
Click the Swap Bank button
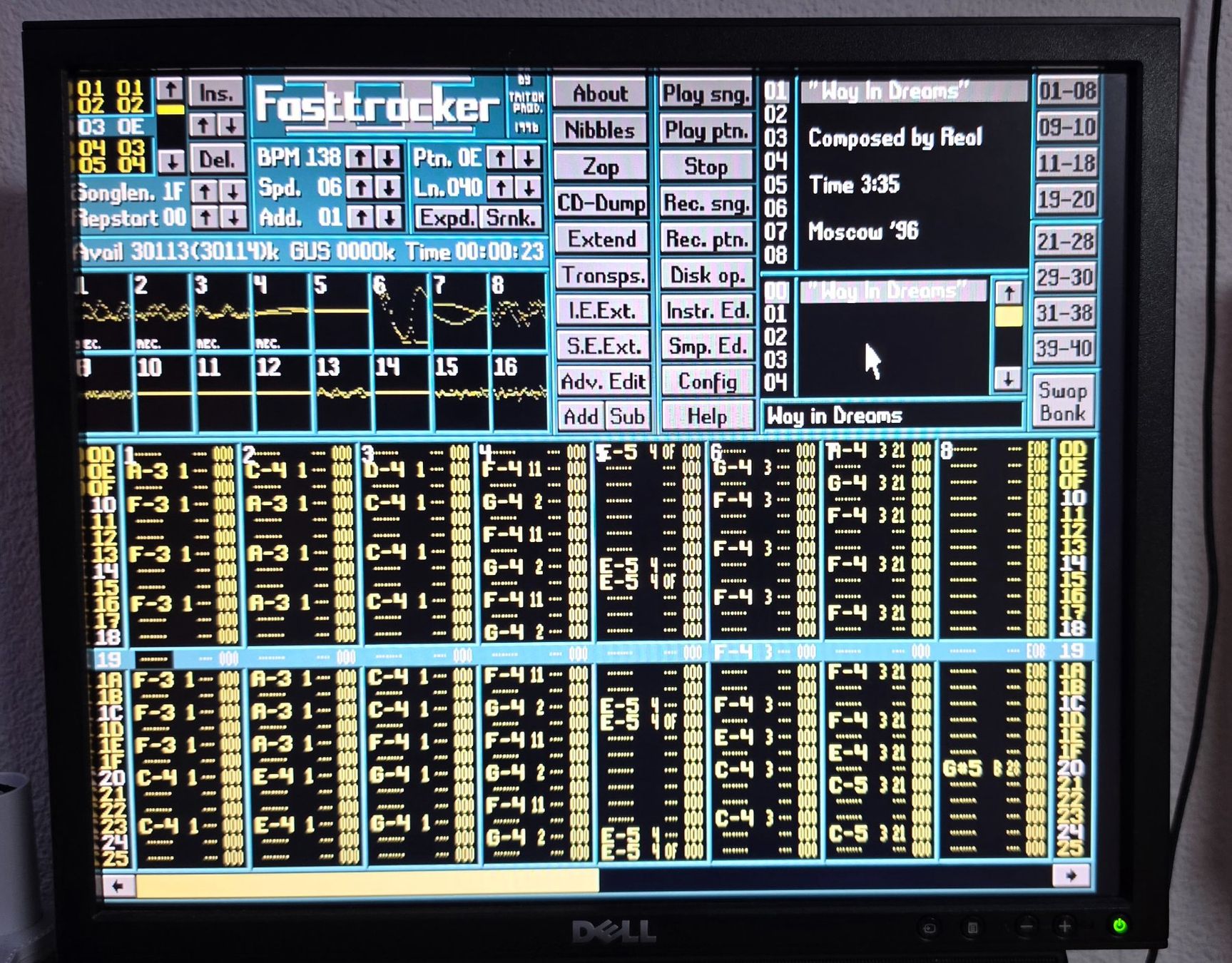point(1063,402)
